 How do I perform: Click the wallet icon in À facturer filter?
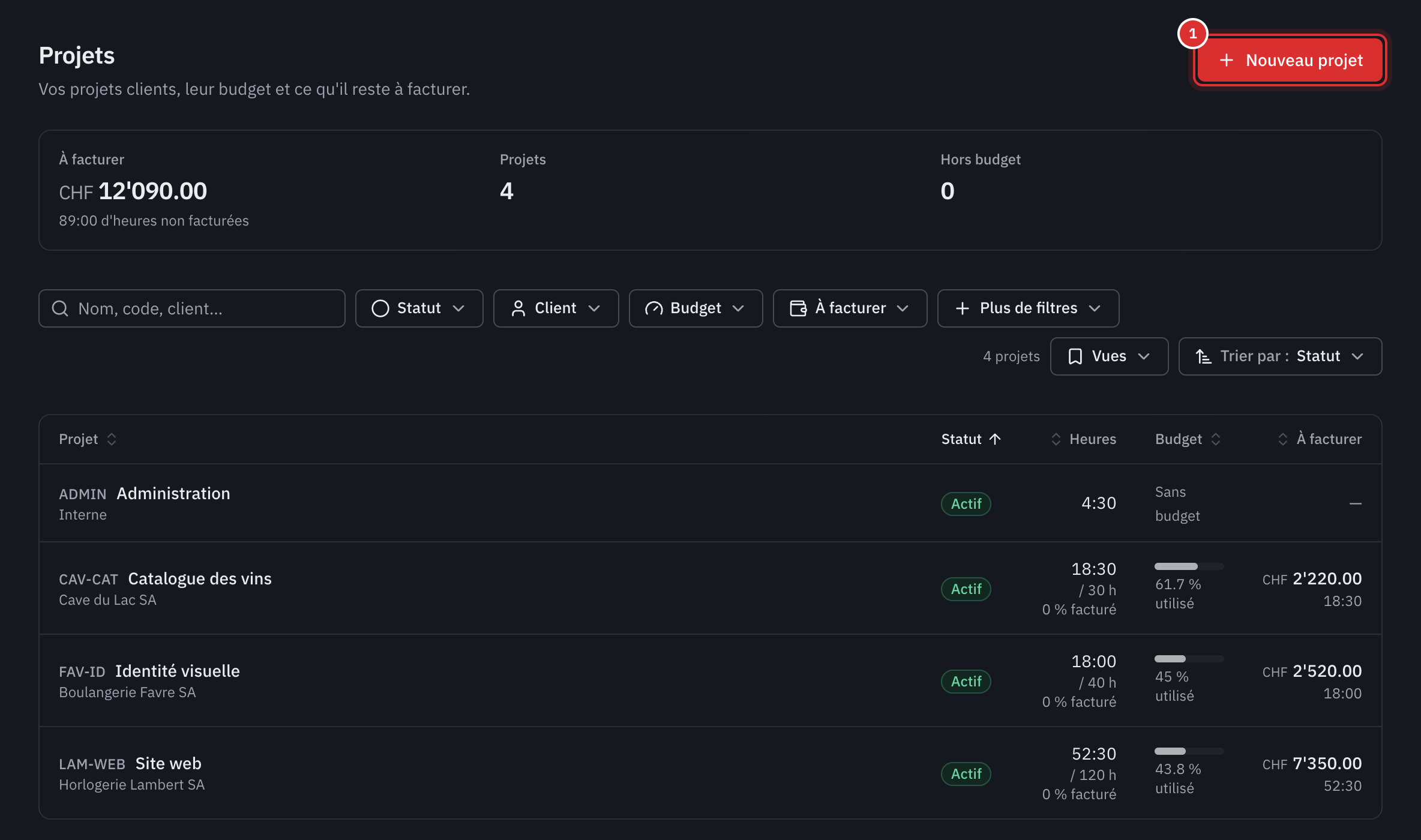(798, 308)
